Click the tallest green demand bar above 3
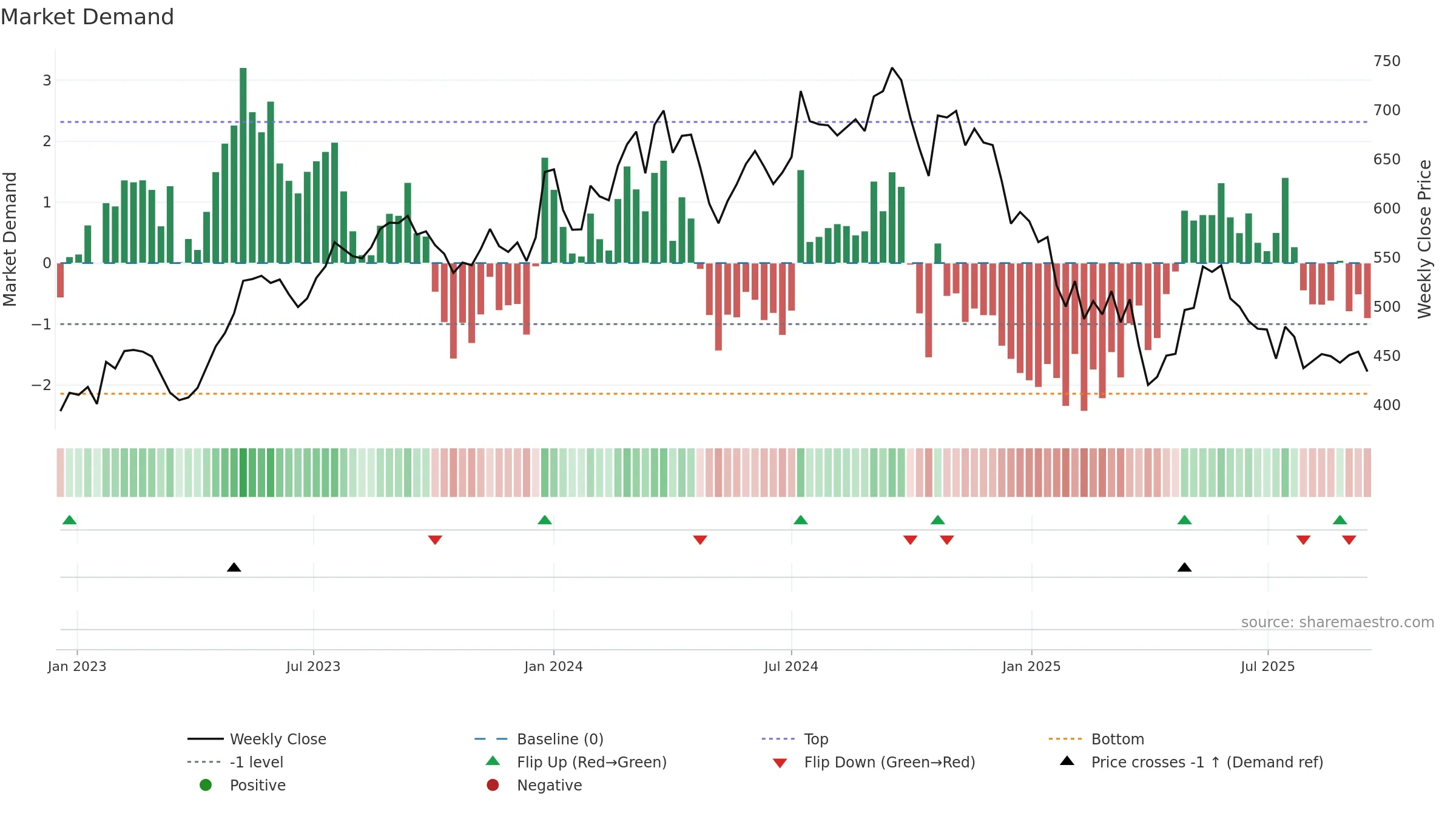 (243, 165)
